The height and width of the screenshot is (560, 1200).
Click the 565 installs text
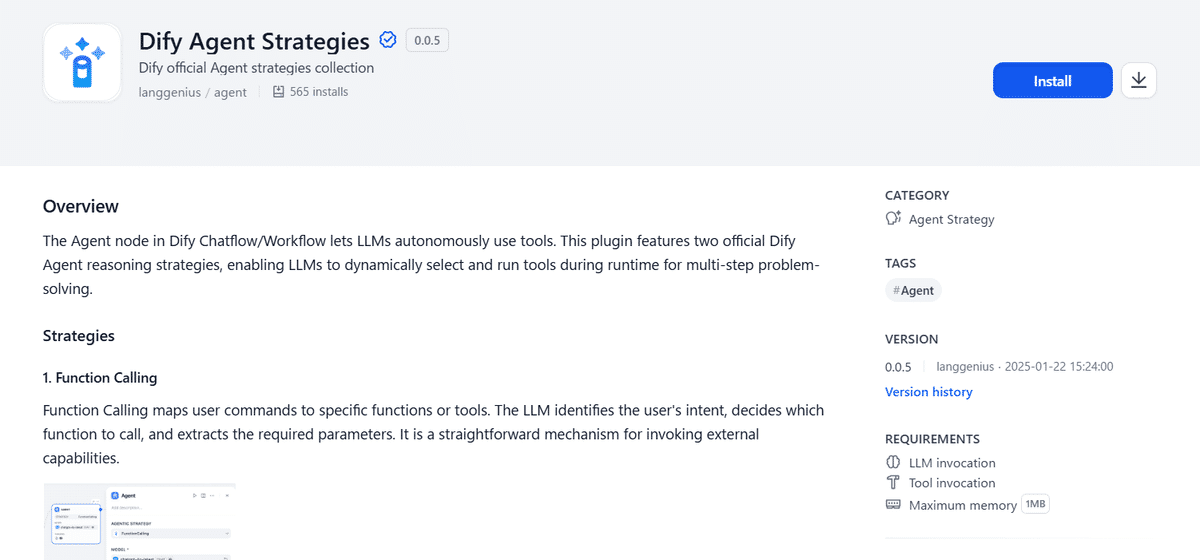[319, 92]
